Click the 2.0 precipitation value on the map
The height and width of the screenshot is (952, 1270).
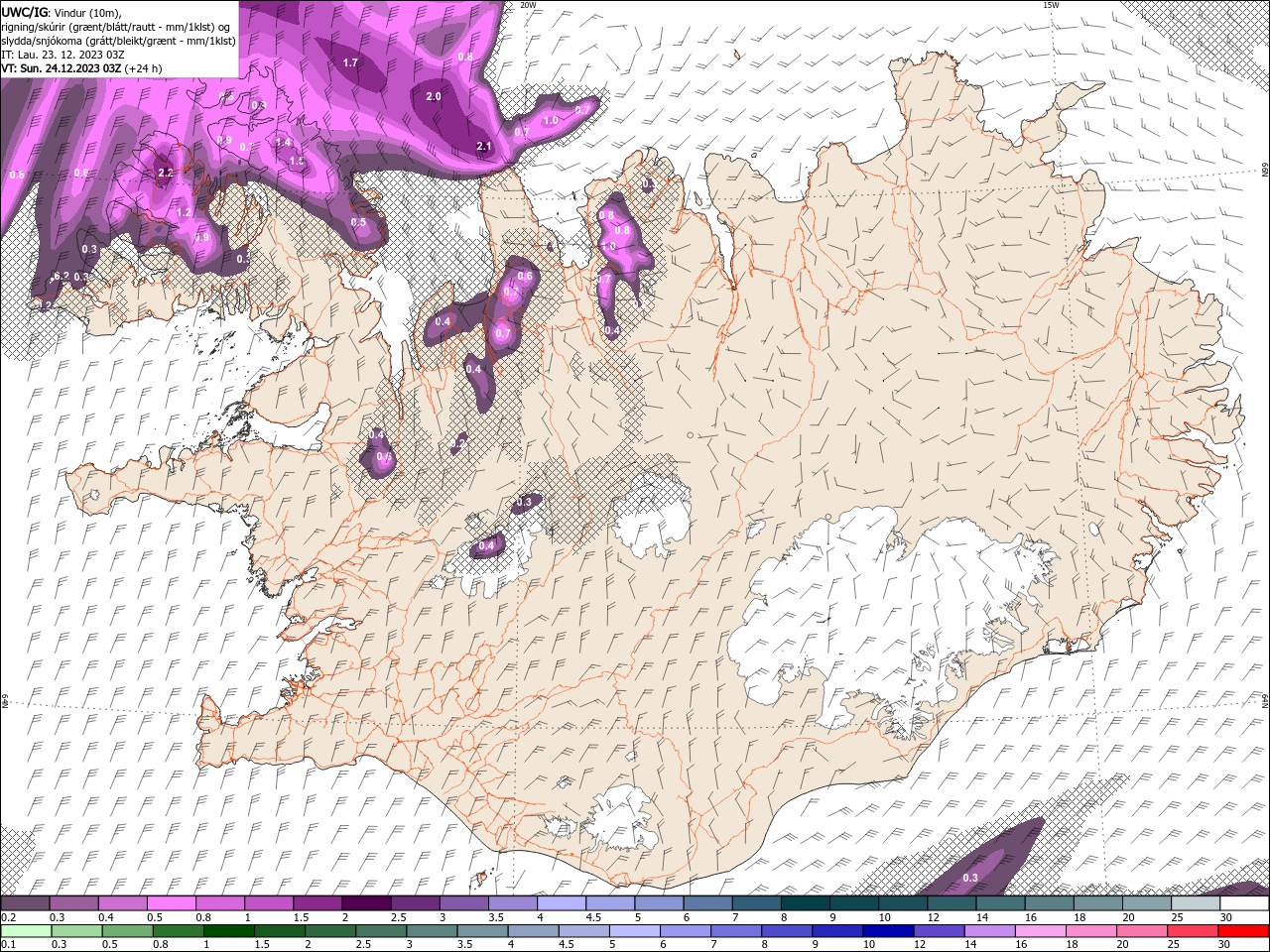pyautogui.click(x=434, y=96)
